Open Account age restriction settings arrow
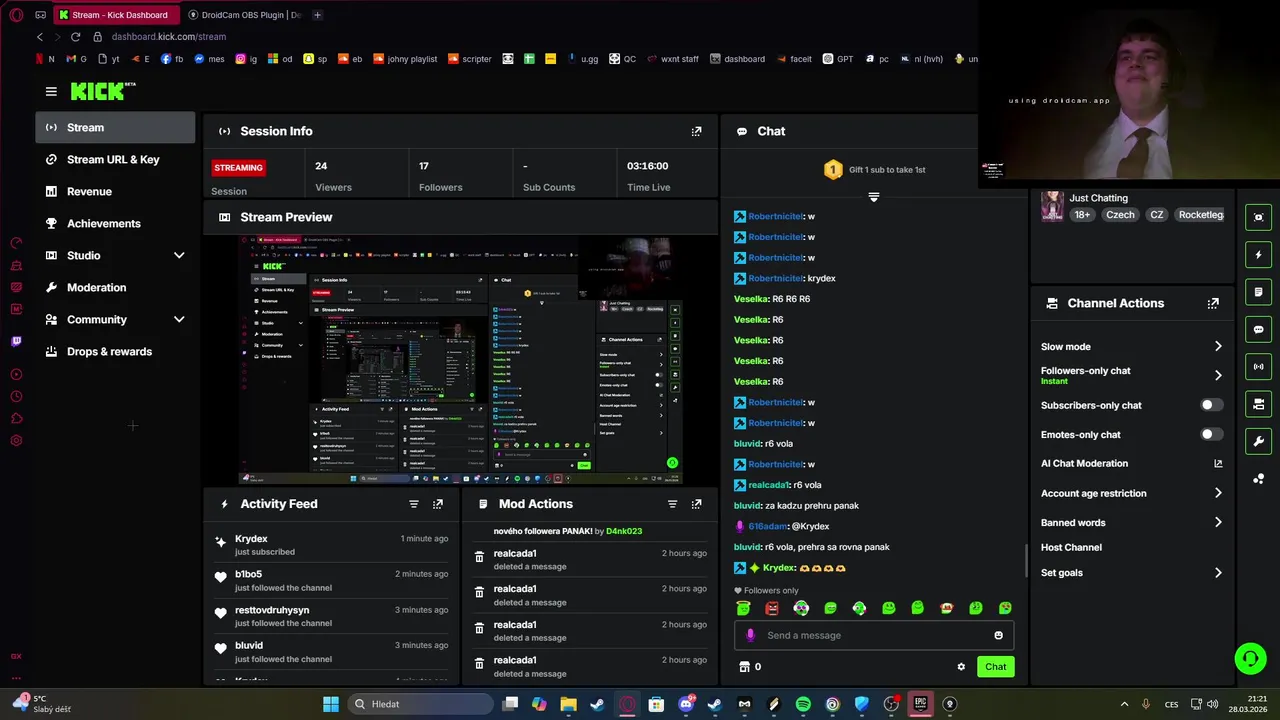The width and height of the screenshot is (1280, 720). 1218,493
